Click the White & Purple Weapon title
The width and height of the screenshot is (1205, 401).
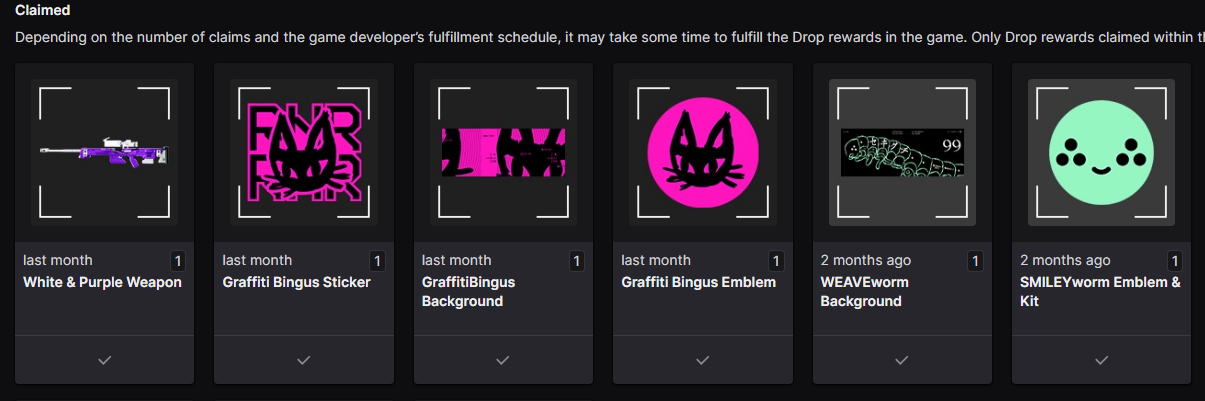[x=102, y=282]
